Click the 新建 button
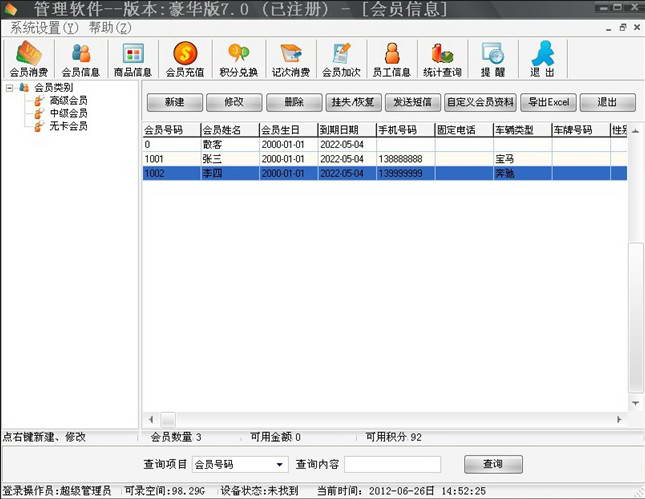Viewport: 645px width, 499px height. pos(175,102)
